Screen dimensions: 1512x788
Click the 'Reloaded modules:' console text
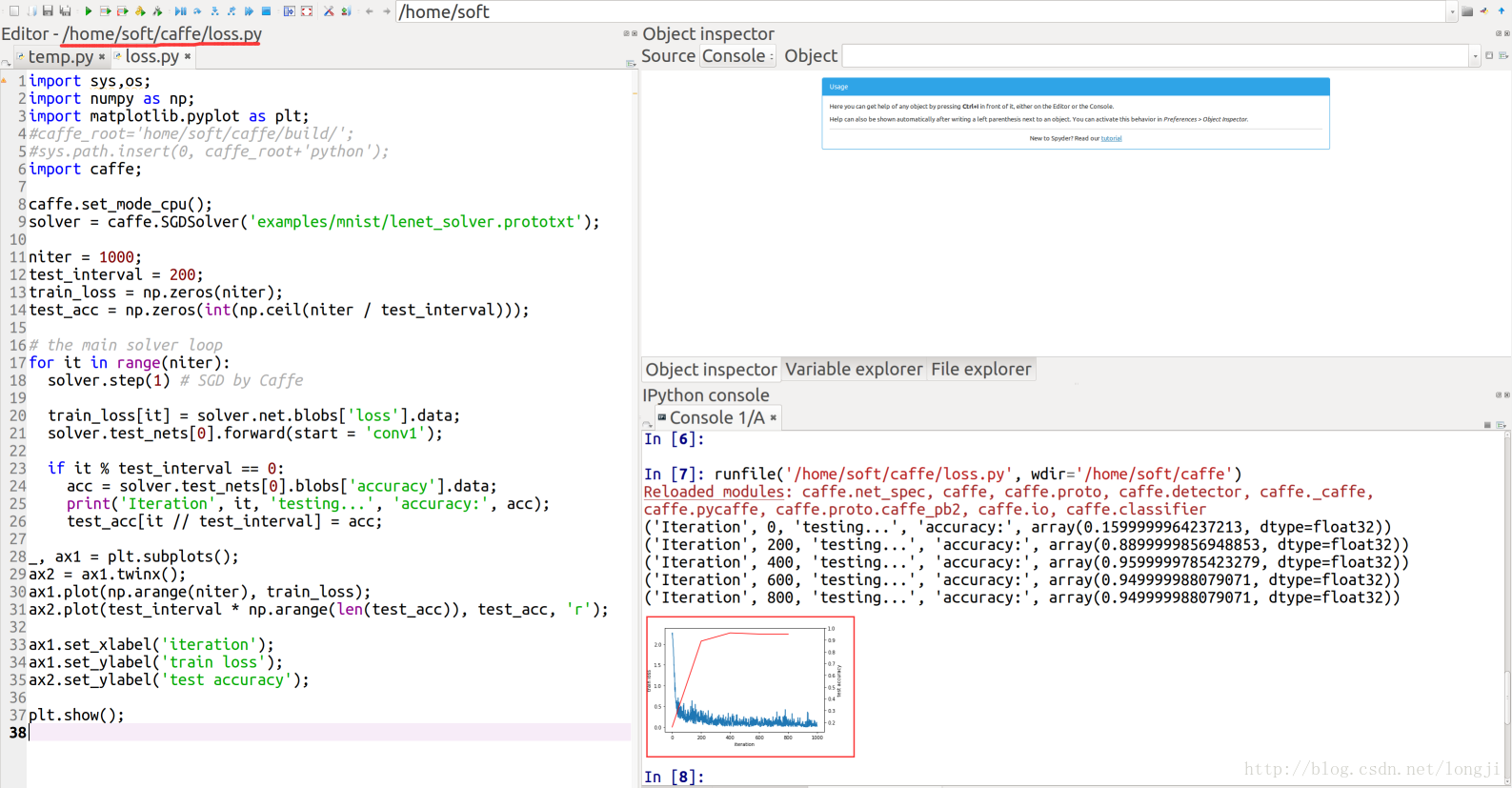[x=716, y=492]
